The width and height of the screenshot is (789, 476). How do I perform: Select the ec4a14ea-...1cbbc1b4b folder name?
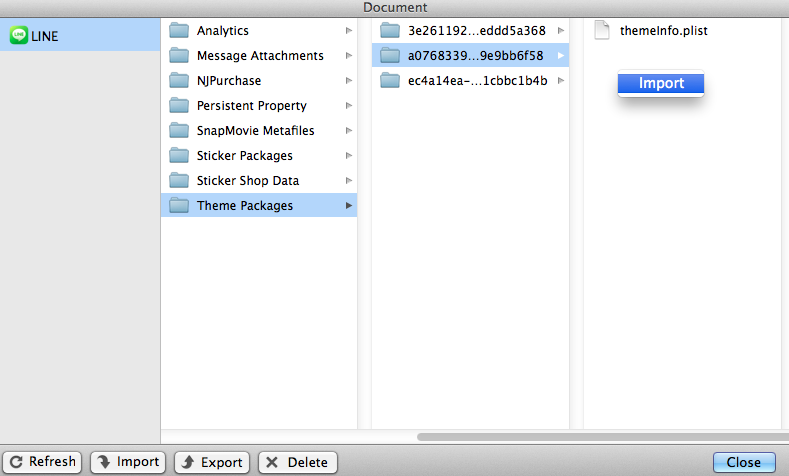[478, 81]
